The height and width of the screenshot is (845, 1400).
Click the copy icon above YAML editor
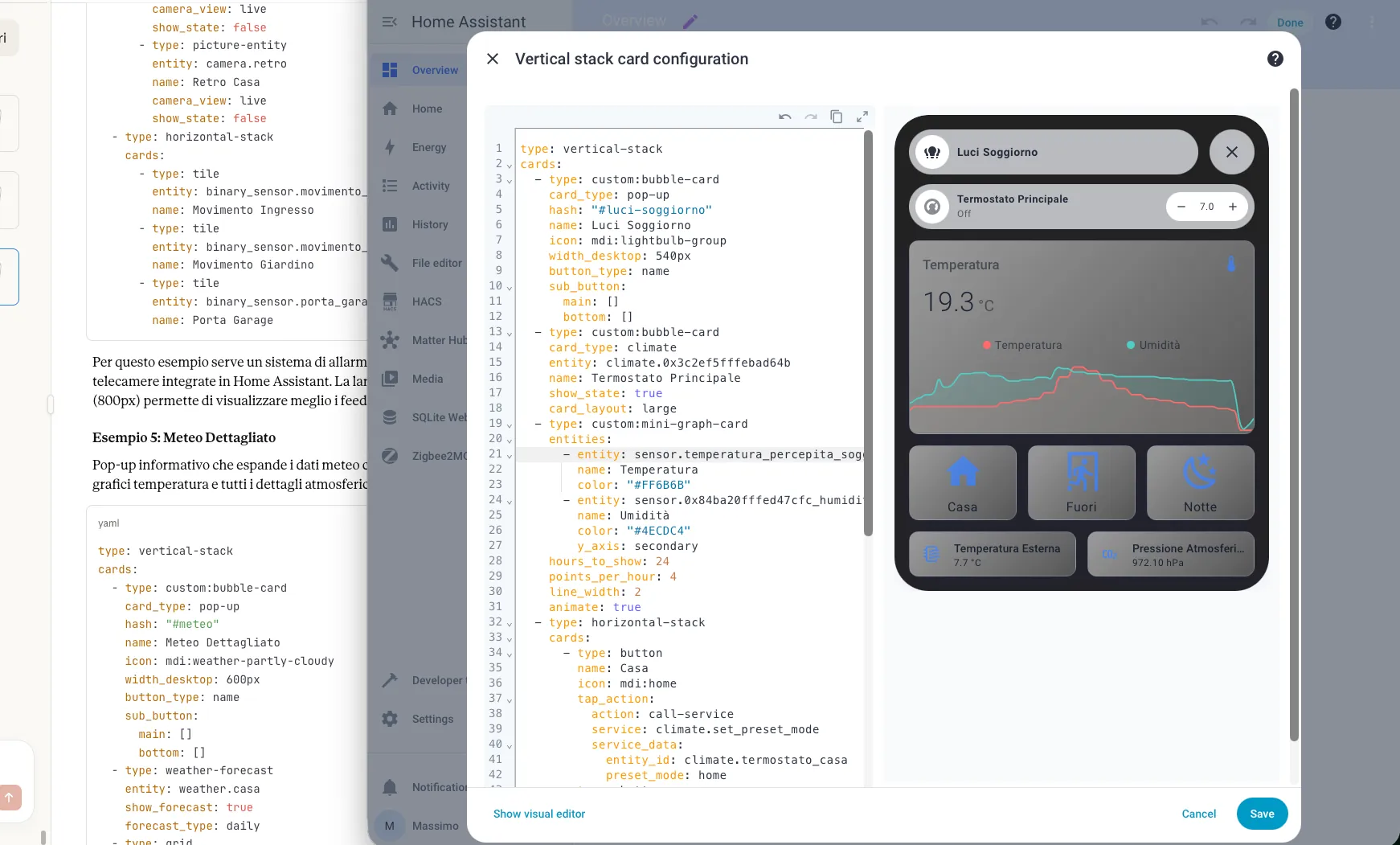tap(836, 117)
